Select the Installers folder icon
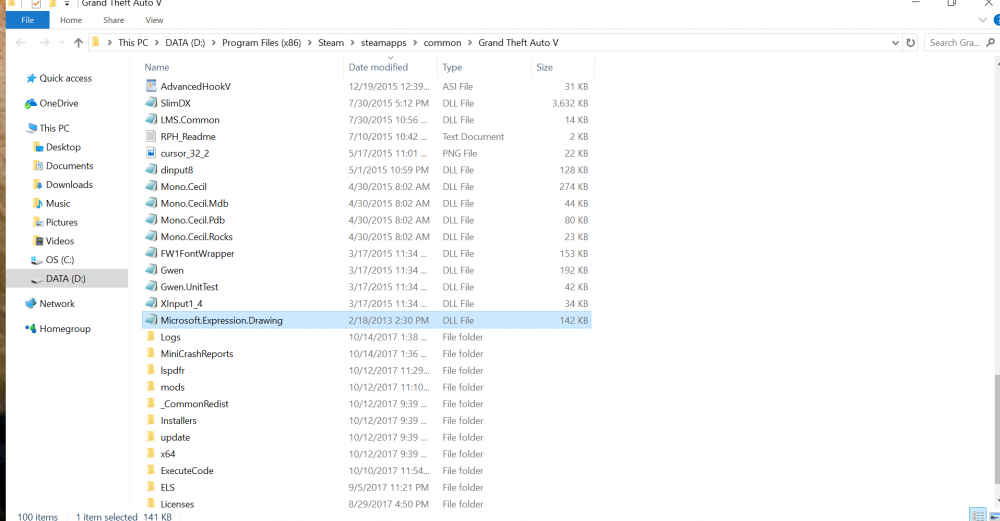This screenshot has width=1000, height=521. (x=151, y=420)
